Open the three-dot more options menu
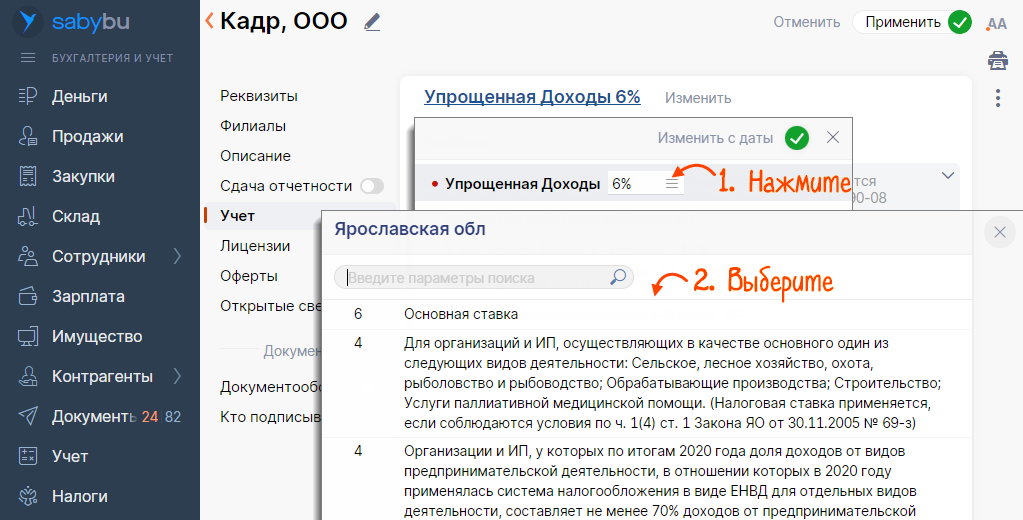Image resolution: width=1023 pixels, height=520 pixels. (x=997, y=98)
